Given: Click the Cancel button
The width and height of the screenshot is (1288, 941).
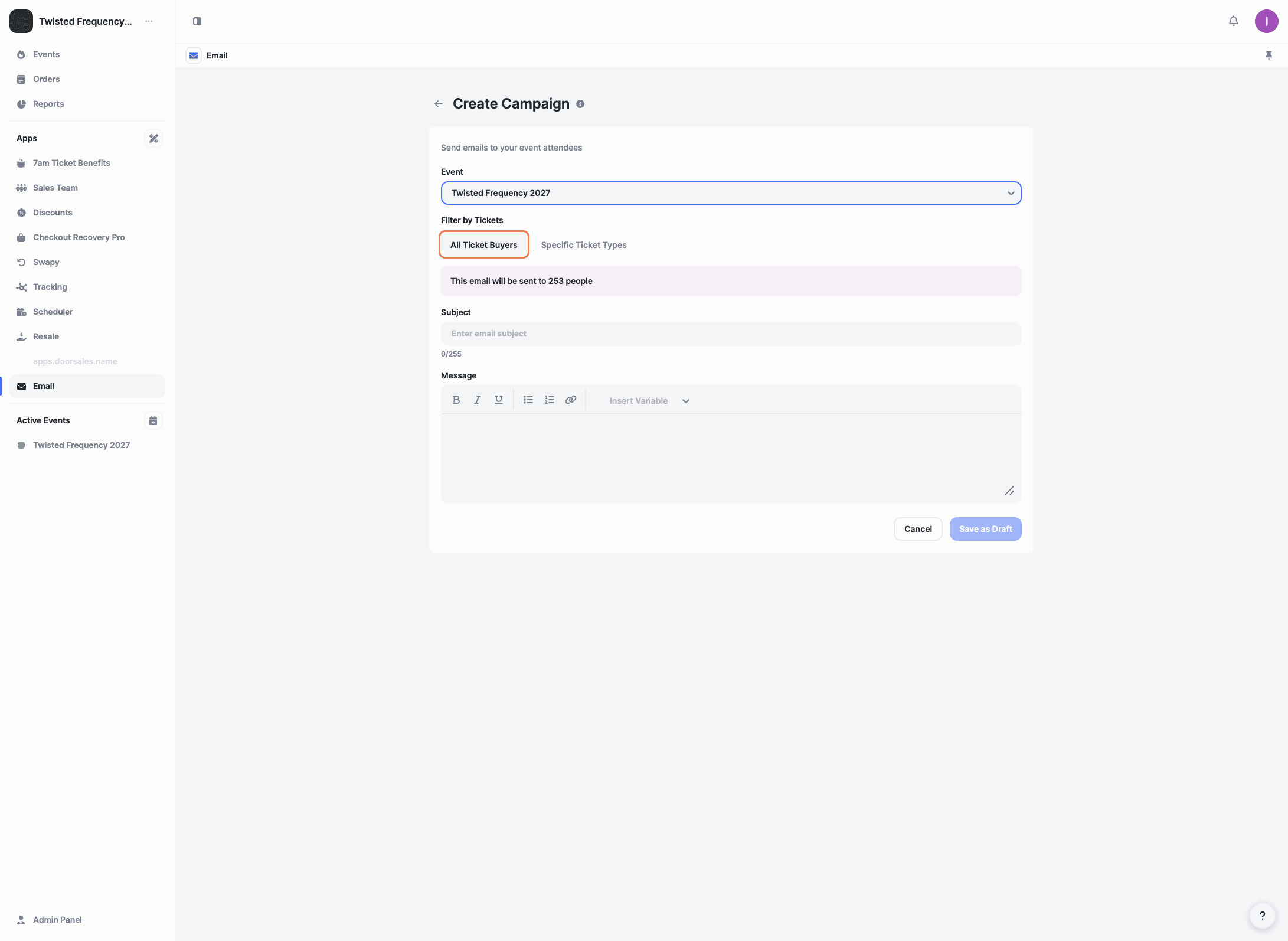Looking at the screenshot, I should [917, 529].
